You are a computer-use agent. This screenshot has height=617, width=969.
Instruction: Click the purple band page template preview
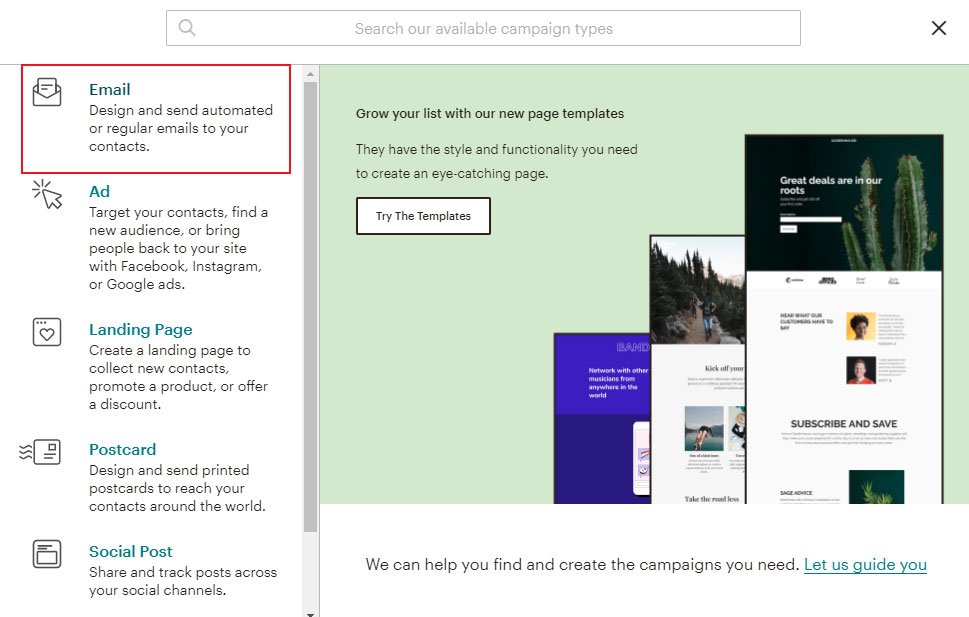click(x=602, y=419)
